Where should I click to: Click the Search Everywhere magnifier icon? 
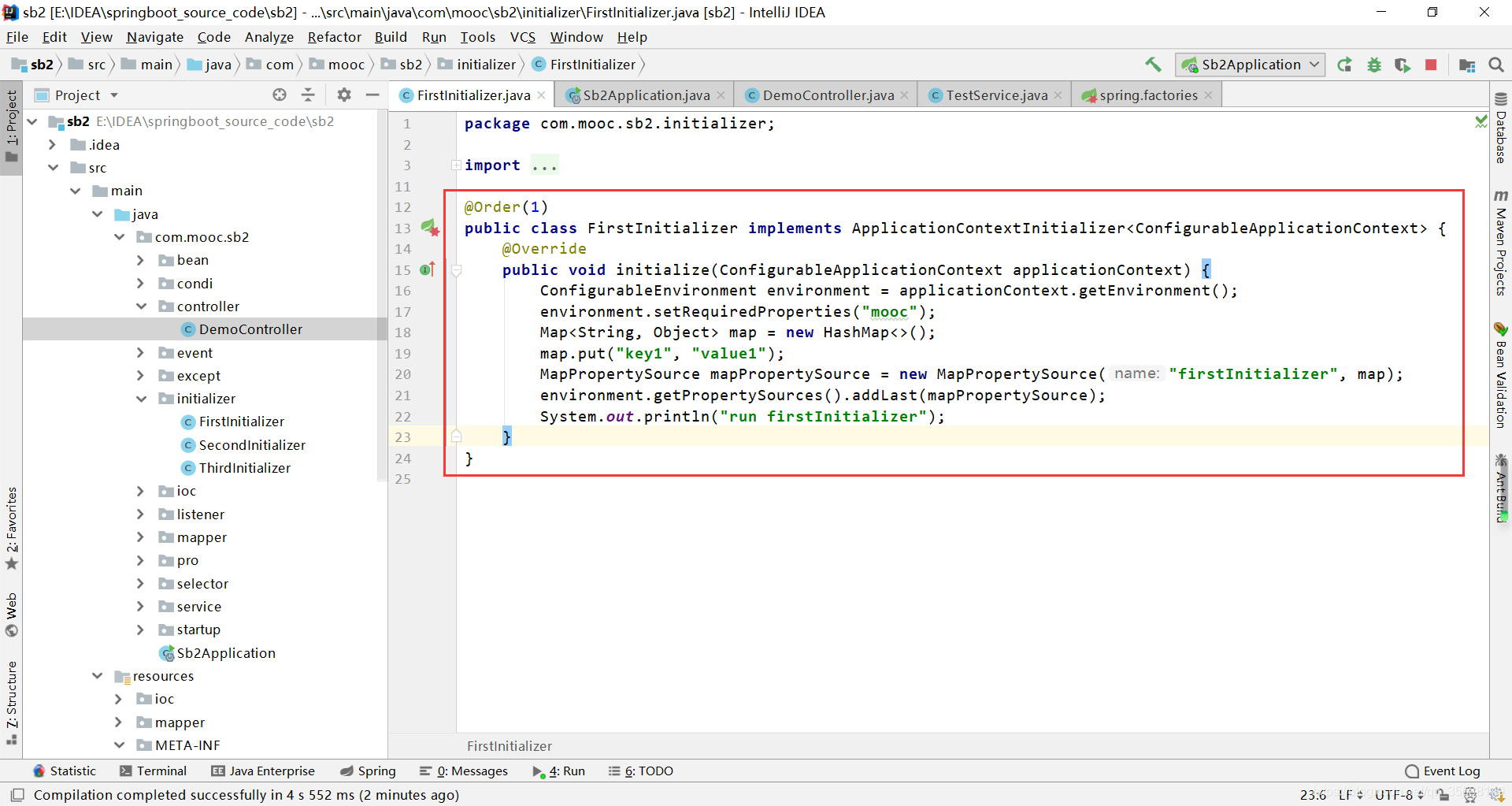coord(1496,65)
